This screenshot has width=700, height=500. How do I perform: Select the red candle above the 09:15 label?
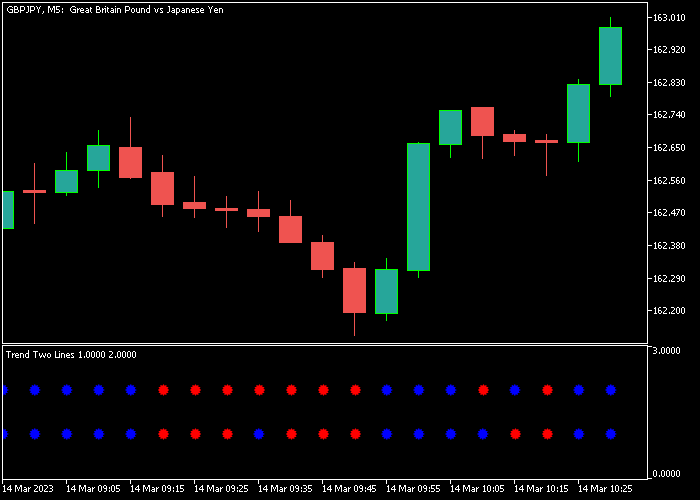click(130, 162)
